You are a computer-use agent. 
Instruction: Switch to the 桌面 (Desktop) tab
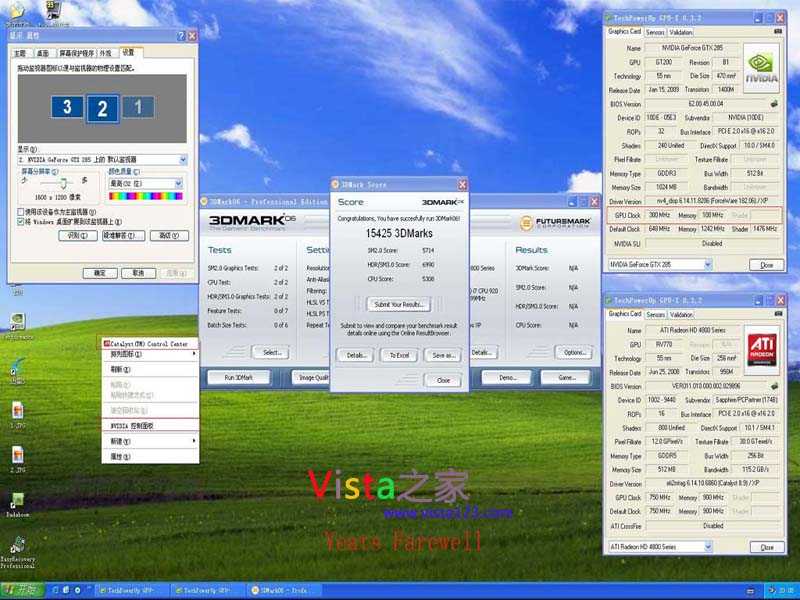tap(43, 53)
